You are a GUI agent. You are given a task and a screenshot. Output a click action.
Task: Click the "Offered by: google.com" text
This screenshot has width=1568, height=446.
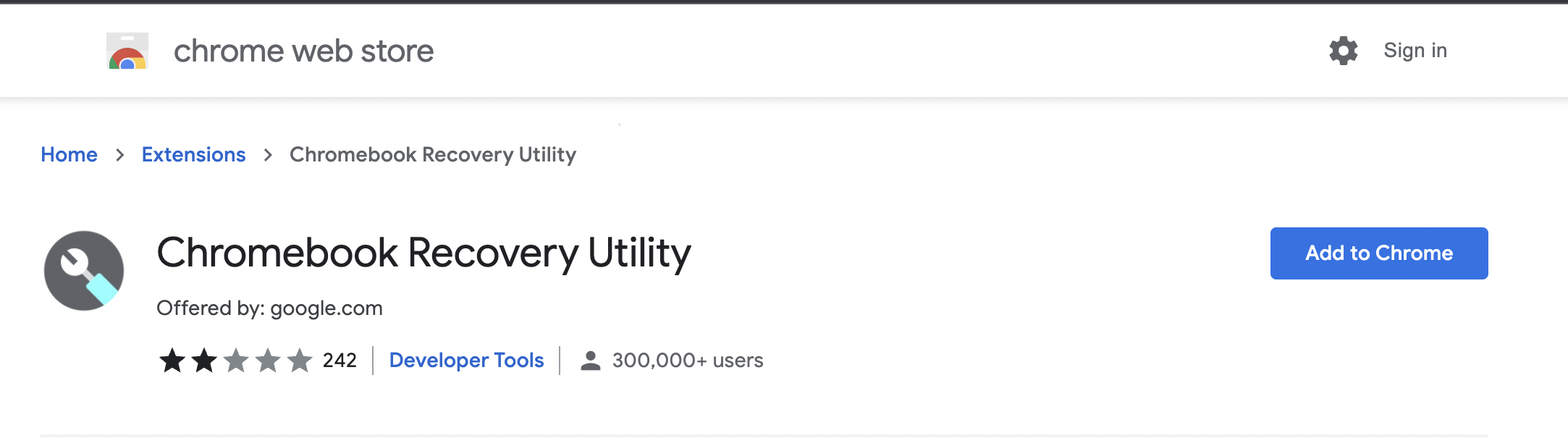click(269, 308)
